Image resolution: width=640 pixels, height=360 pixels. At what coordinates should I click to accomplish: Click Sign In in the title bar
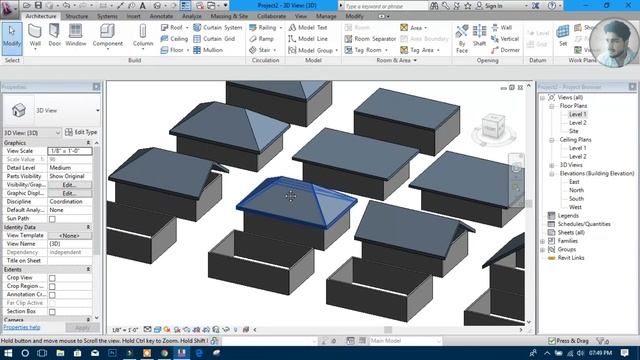(489, 6)
